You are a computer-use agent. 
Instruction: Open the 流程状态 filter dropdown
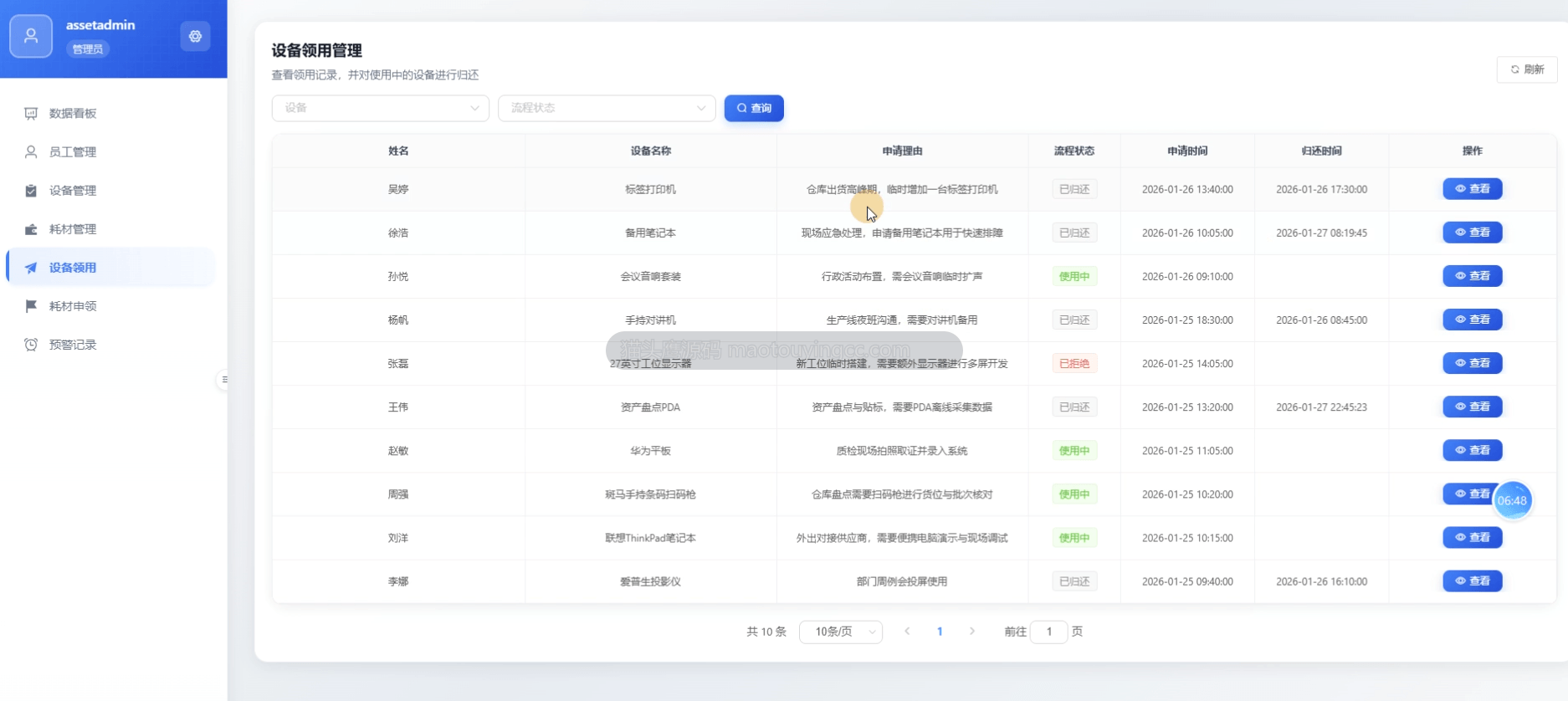click(x=607, y=108)
